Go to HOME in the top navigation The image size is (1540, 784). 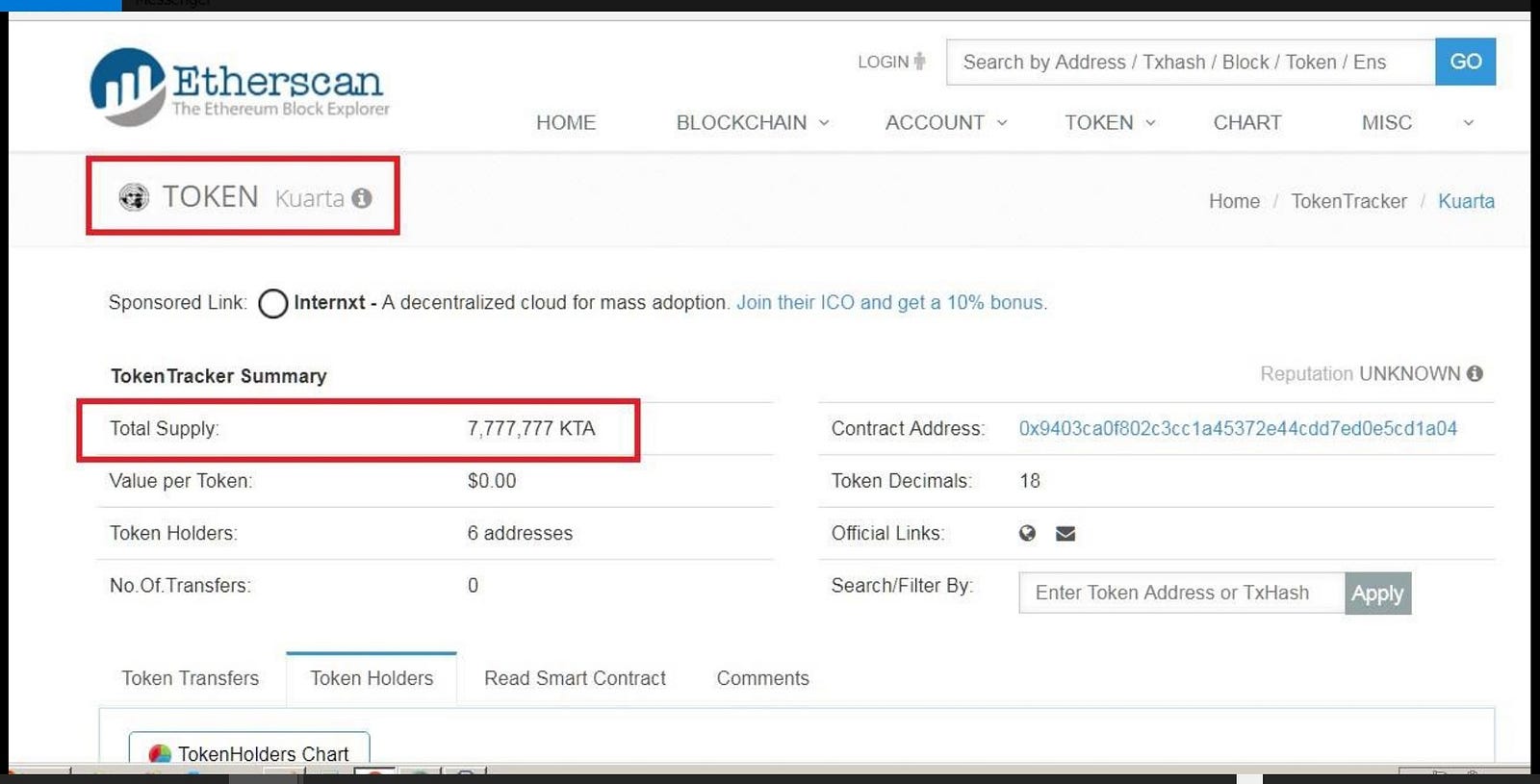(566, 122)
